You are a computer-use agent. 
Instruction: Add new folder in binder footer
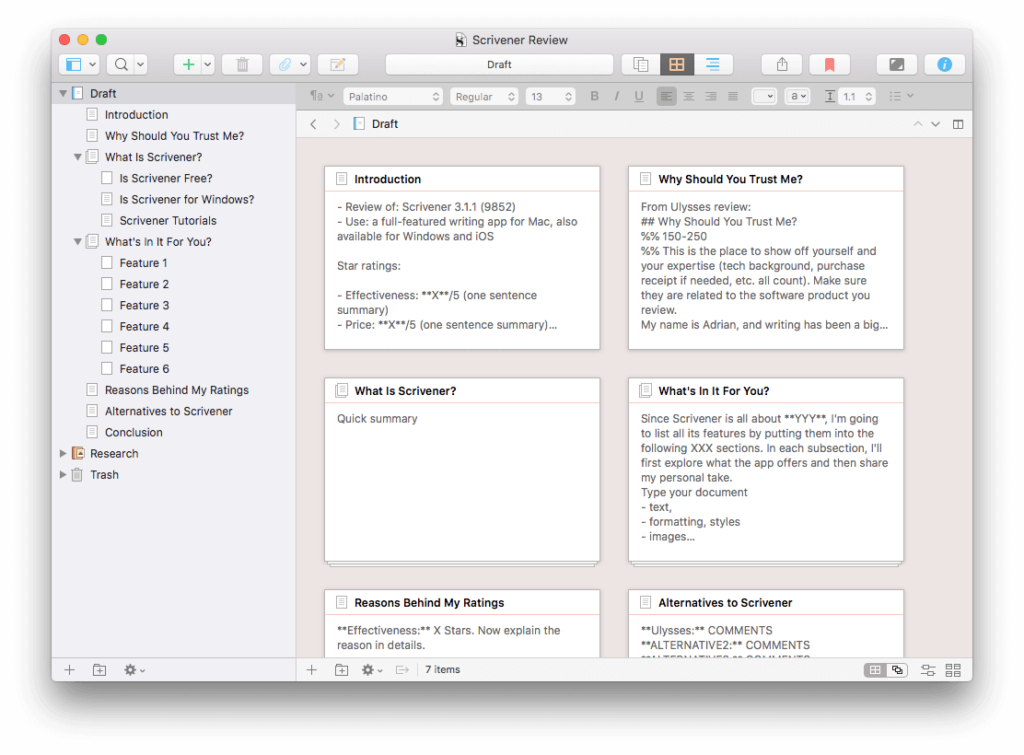[99, 670]
